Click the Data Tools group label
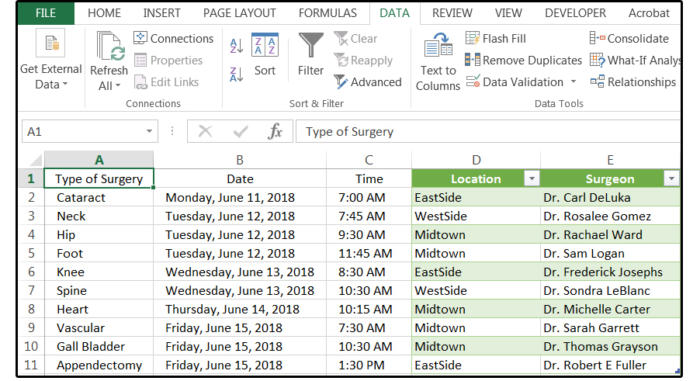The image size is (700, 381). click(x=558, y=103)
